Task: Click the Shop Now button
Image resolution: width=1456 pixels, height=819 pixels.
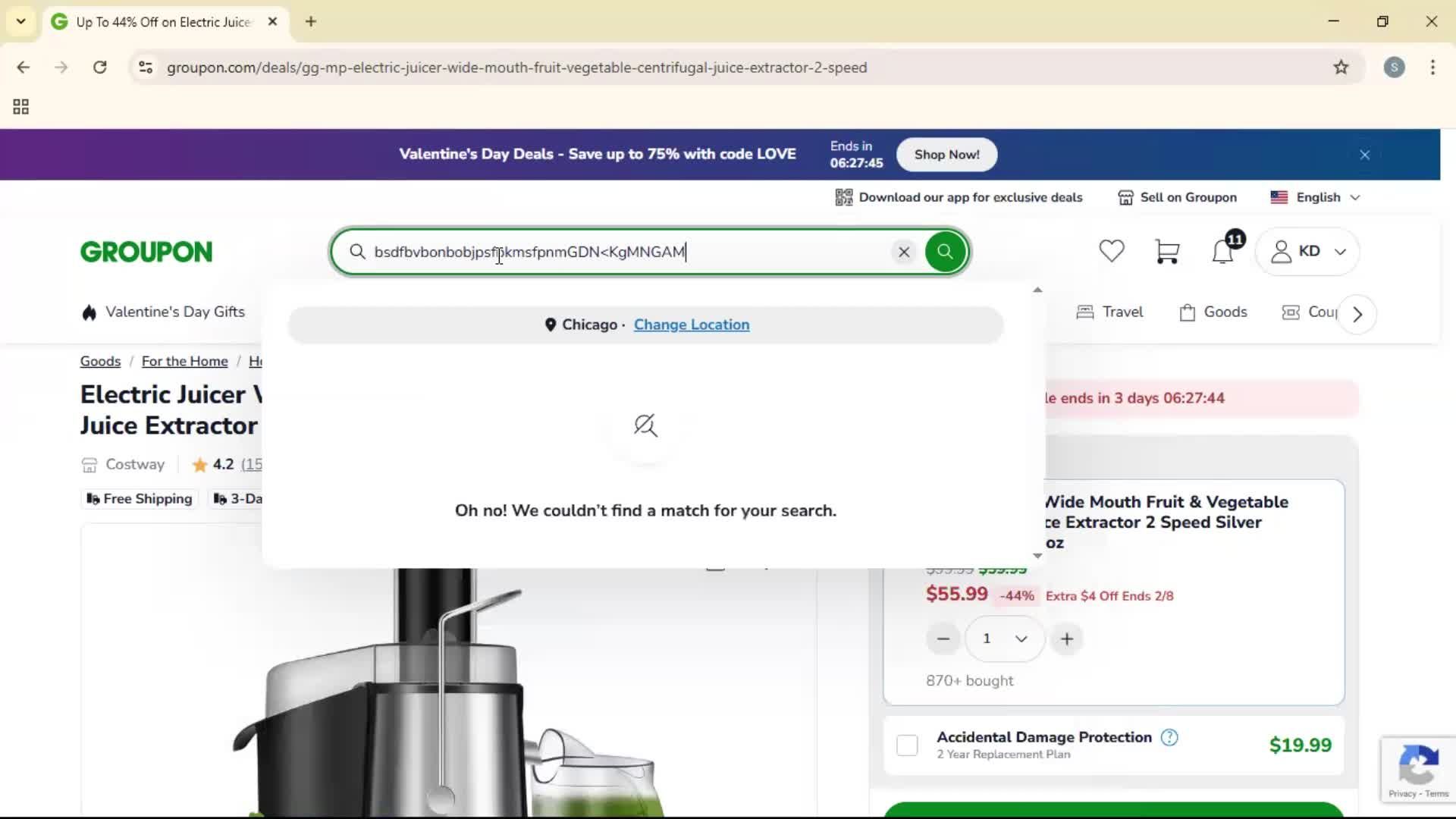Action: pyautogui.click(x=946, y=154)
